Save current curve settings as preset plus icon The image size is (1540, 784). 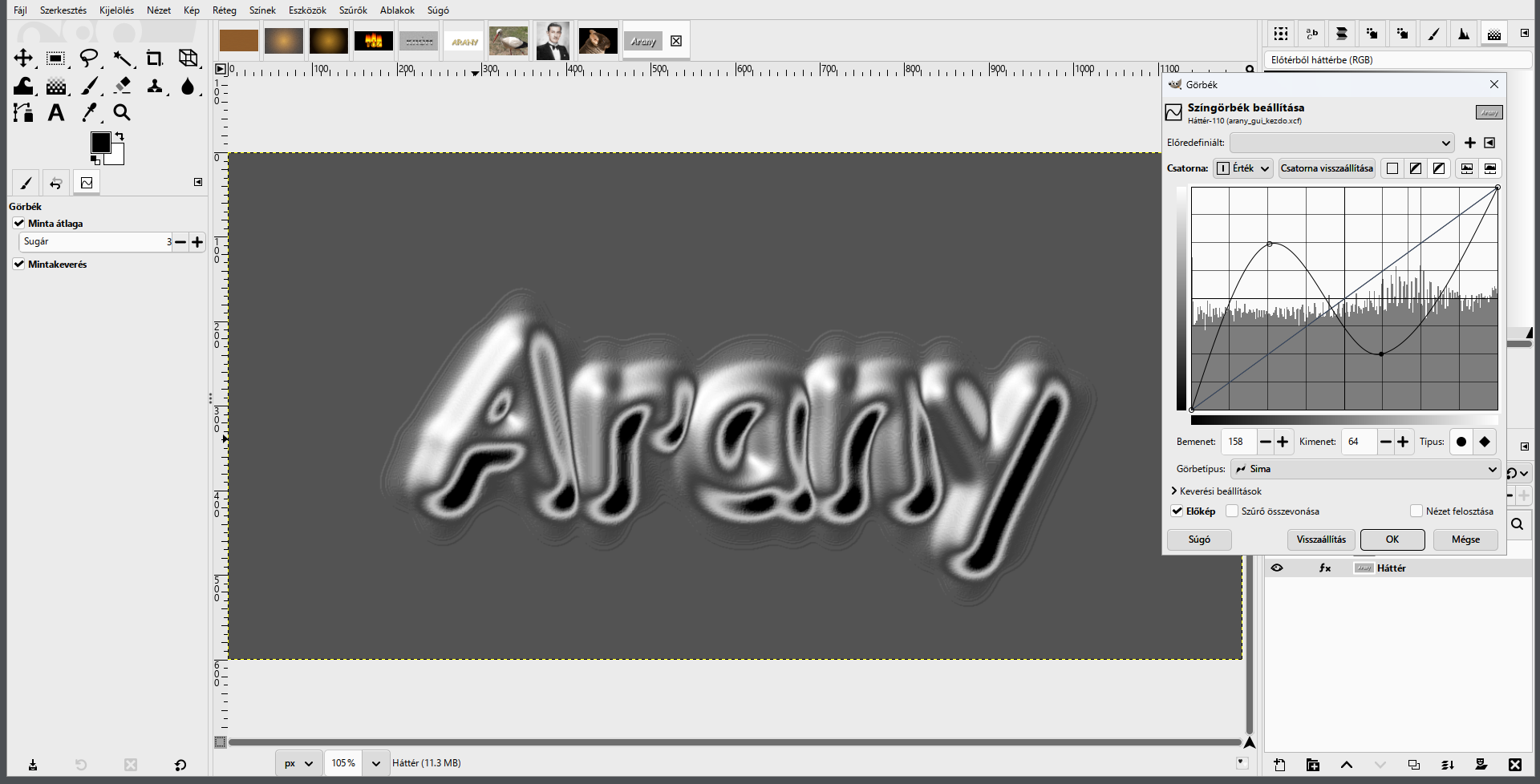tap(1470, 143)
